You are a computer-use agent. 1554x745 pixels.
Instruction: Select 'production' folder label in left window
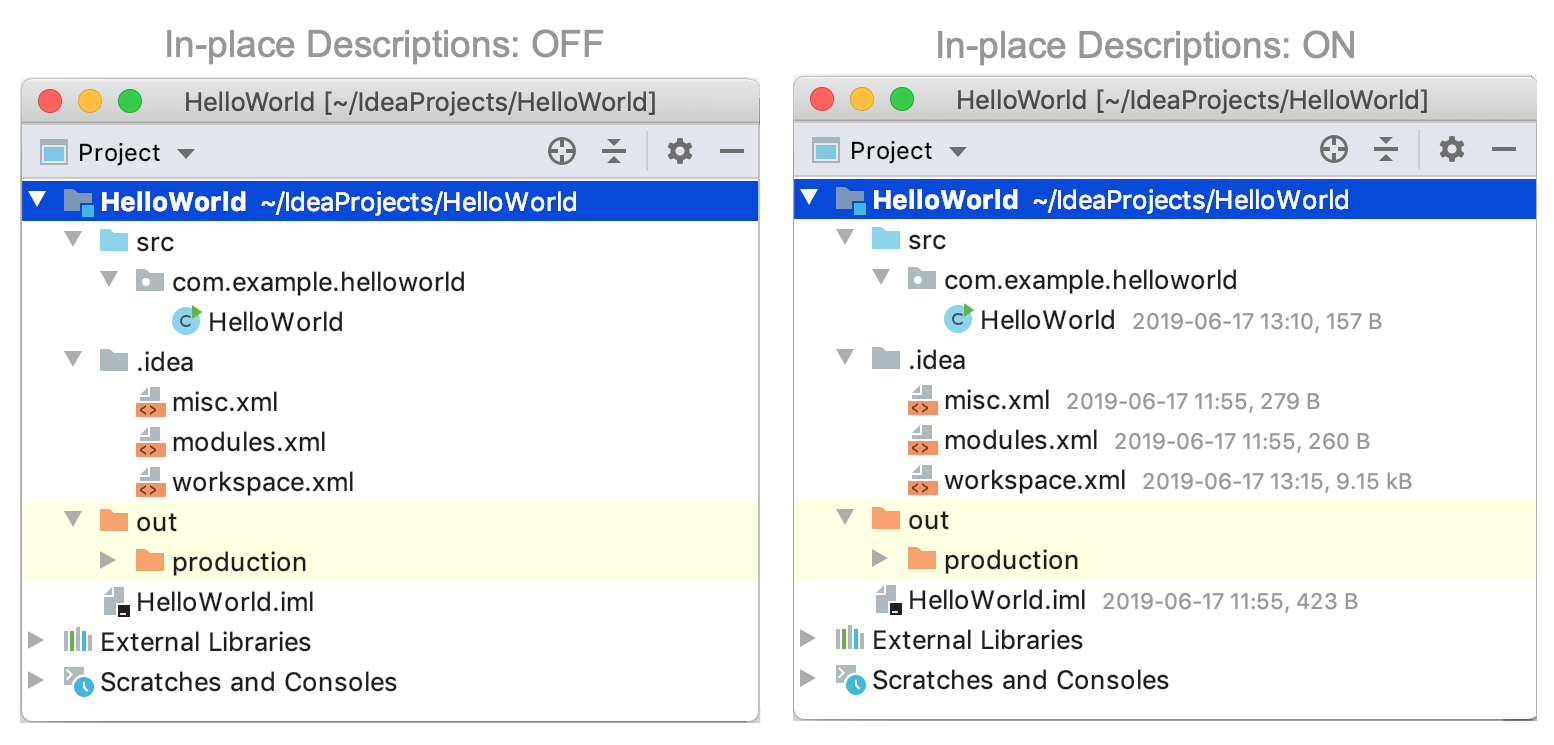click(x=239, y=562)
